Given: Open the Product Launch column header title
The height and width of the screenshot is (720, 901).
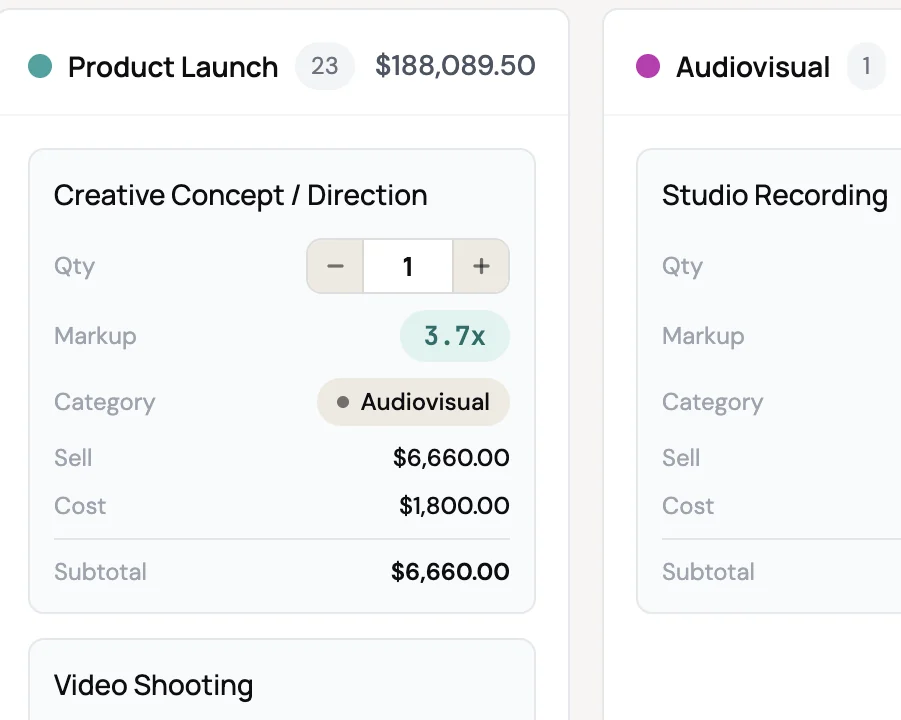Looking at the screenshot, I should click(x=173, y=67).
